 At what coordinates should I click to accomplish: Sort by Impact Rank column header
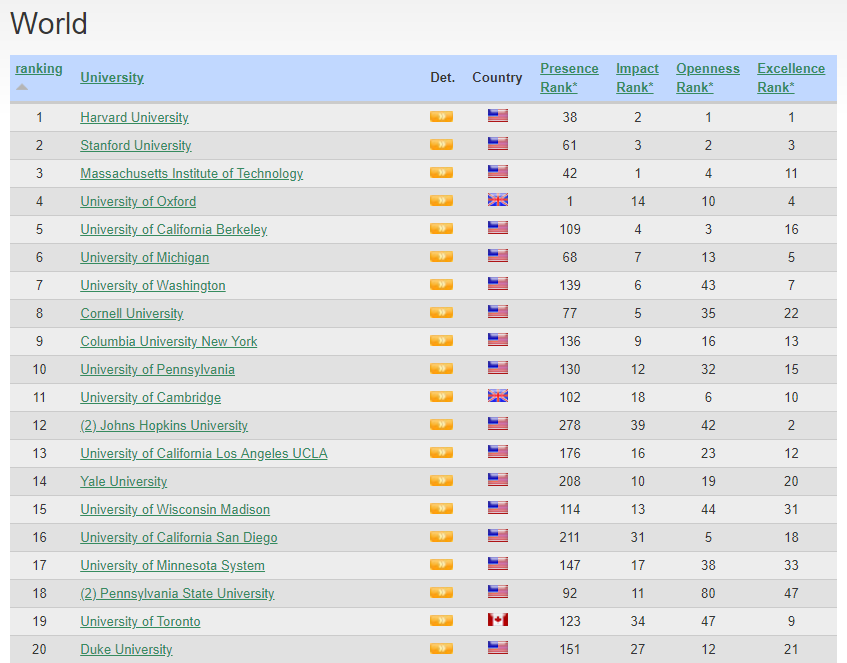click(x=637, y=78)
